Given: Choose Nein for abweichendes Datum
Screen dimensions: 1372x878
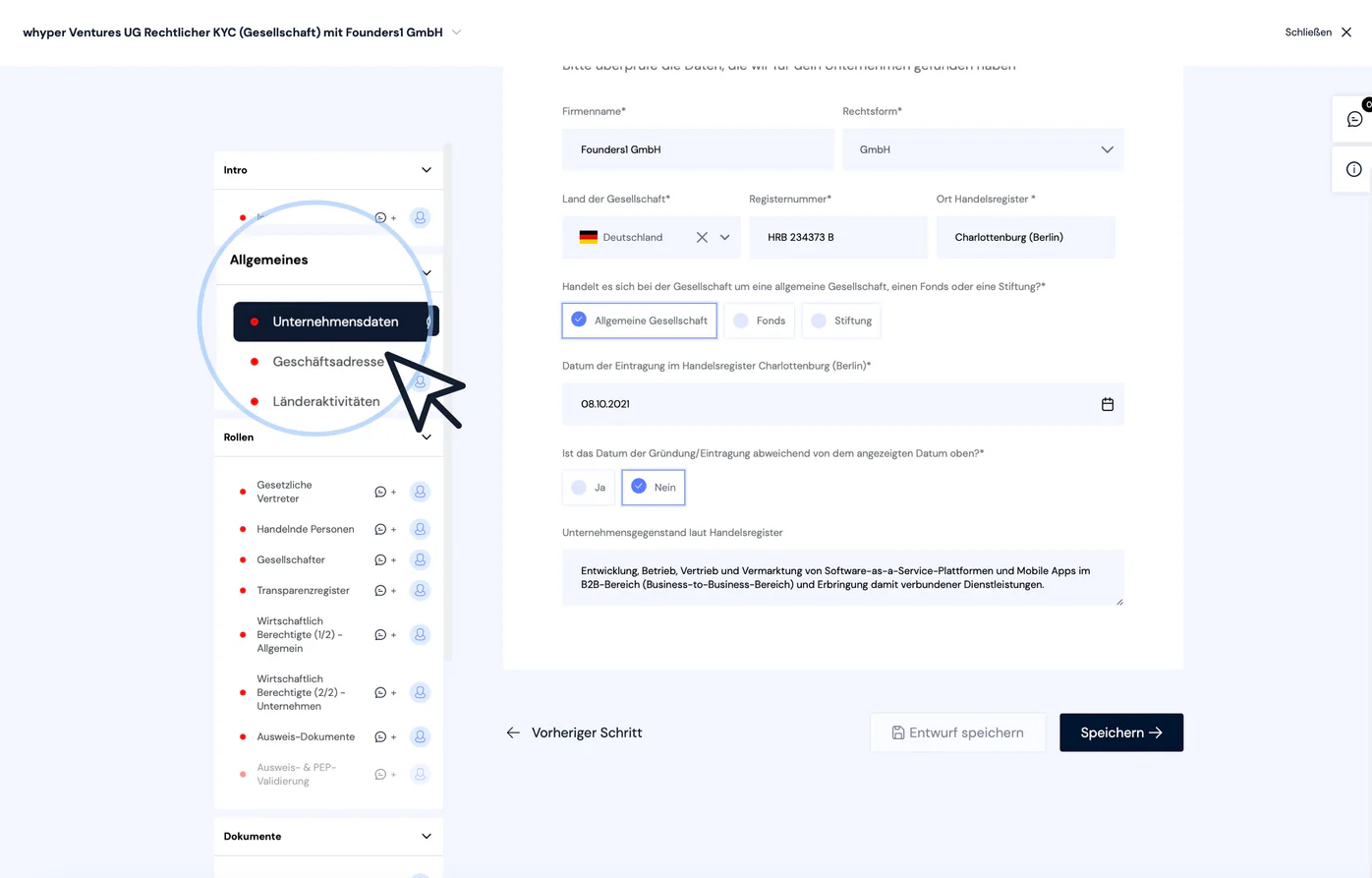Looking at the screenshot, I should pyautogui.click(x=654, y=488).
